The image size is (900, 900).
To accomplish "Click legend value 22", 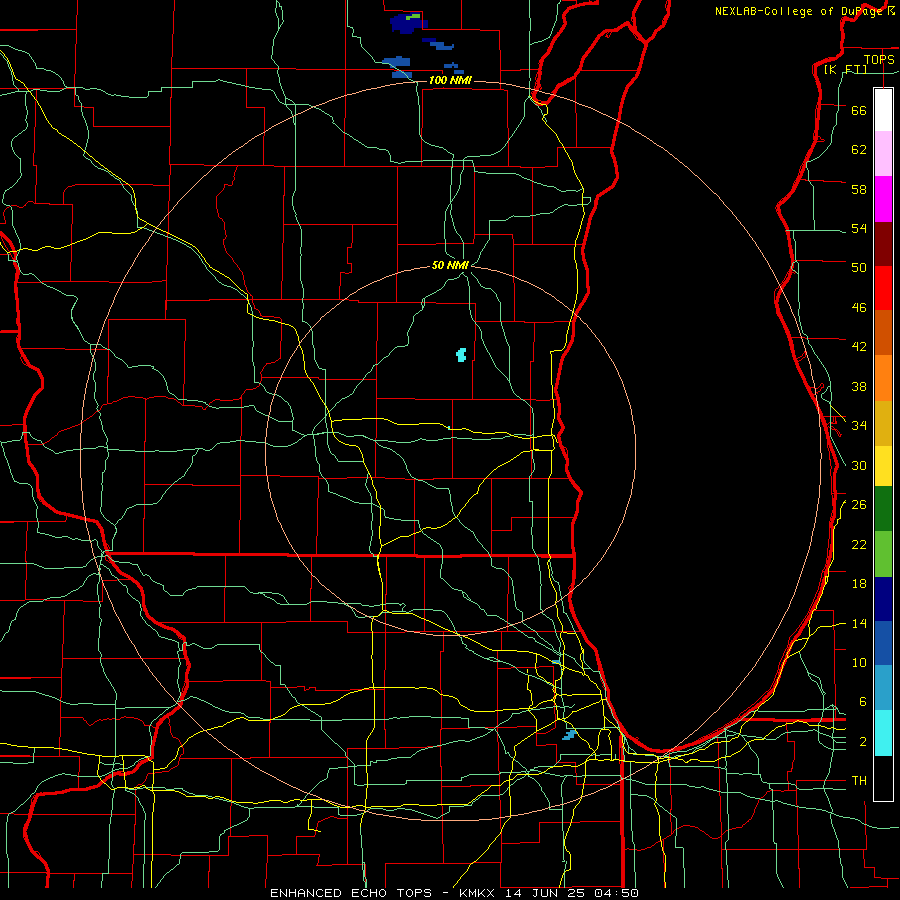I will (x=859, y=544).
